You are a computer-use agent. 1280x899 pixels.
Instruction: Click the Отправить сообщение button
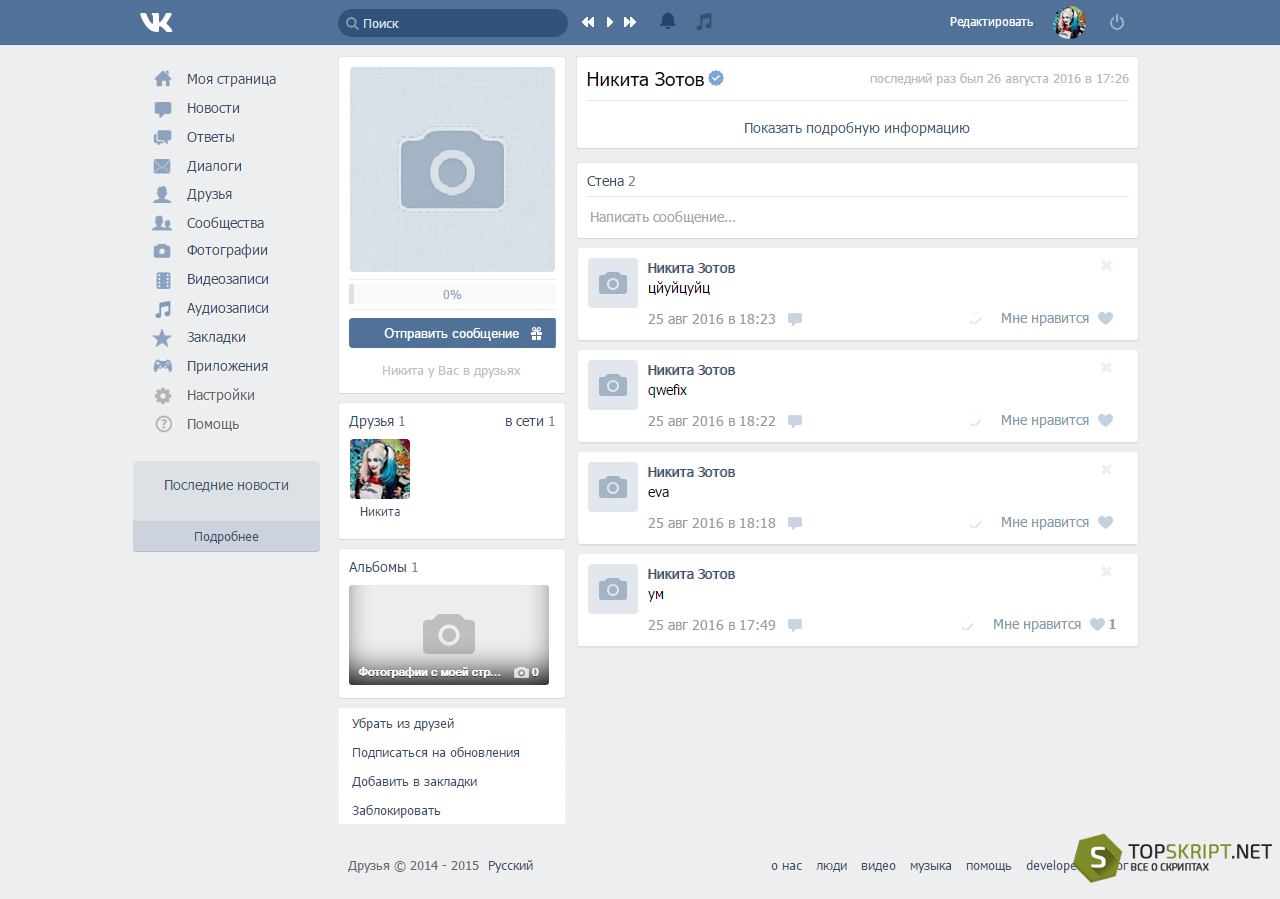coord(452,333)
